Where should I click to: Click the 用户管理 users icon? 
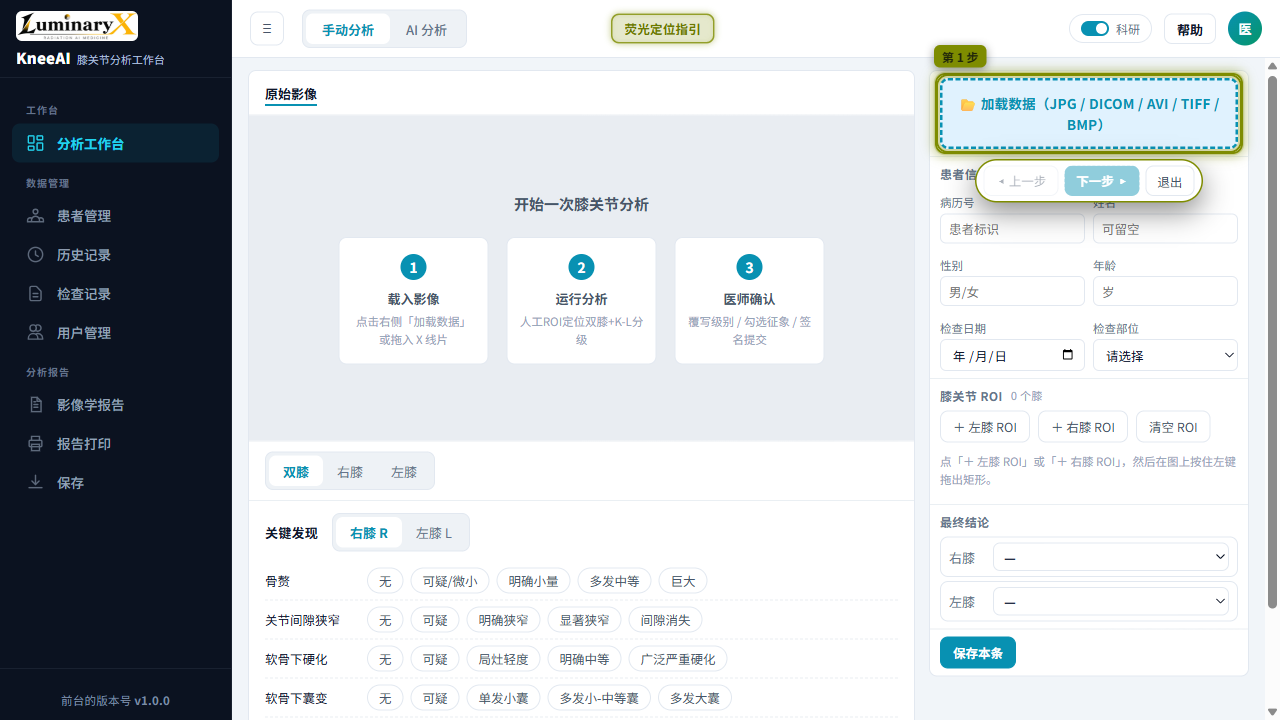click(x=36, y=333)
